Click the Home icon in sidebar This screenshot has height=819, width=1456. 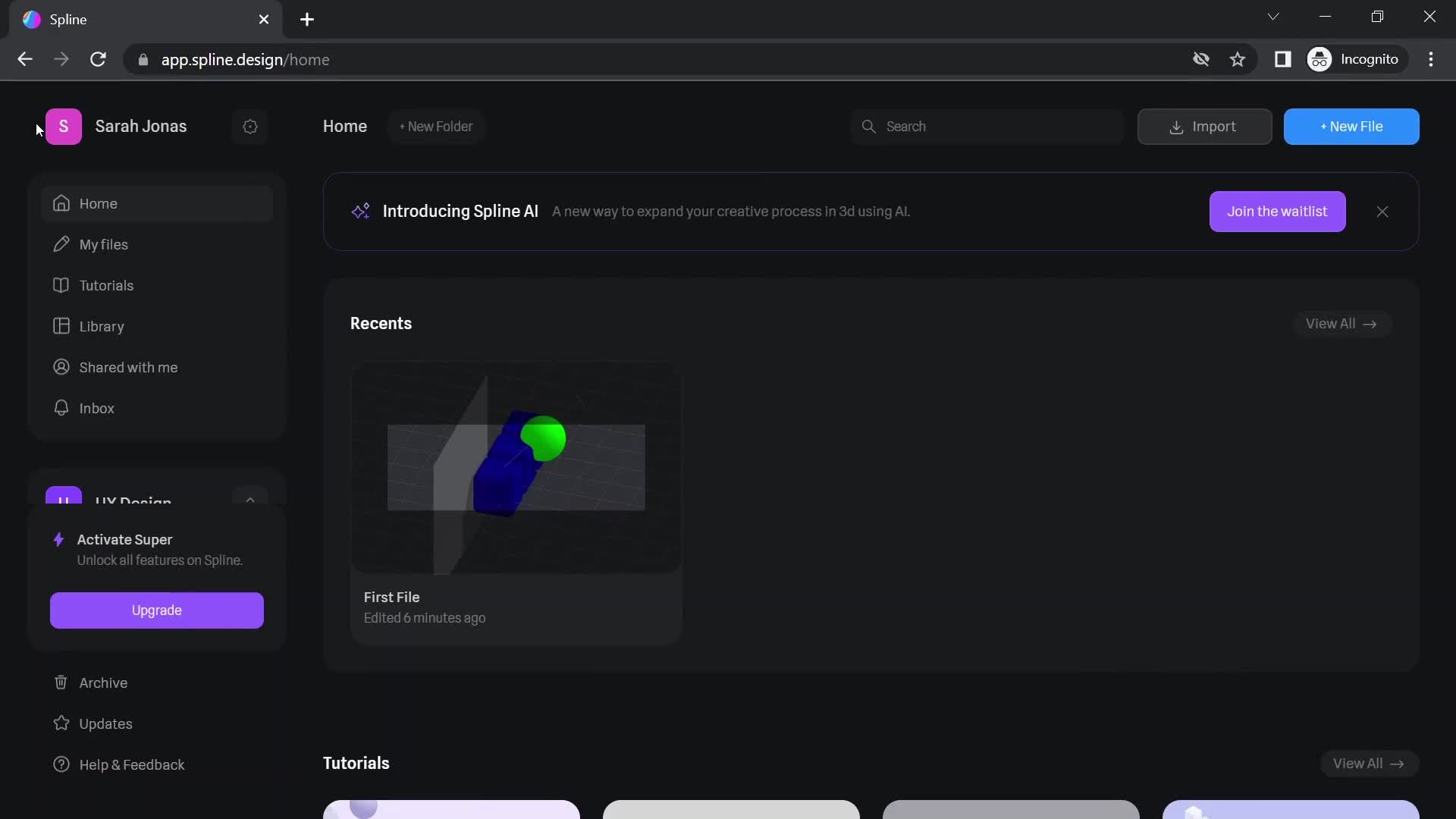tap(62, 203)
